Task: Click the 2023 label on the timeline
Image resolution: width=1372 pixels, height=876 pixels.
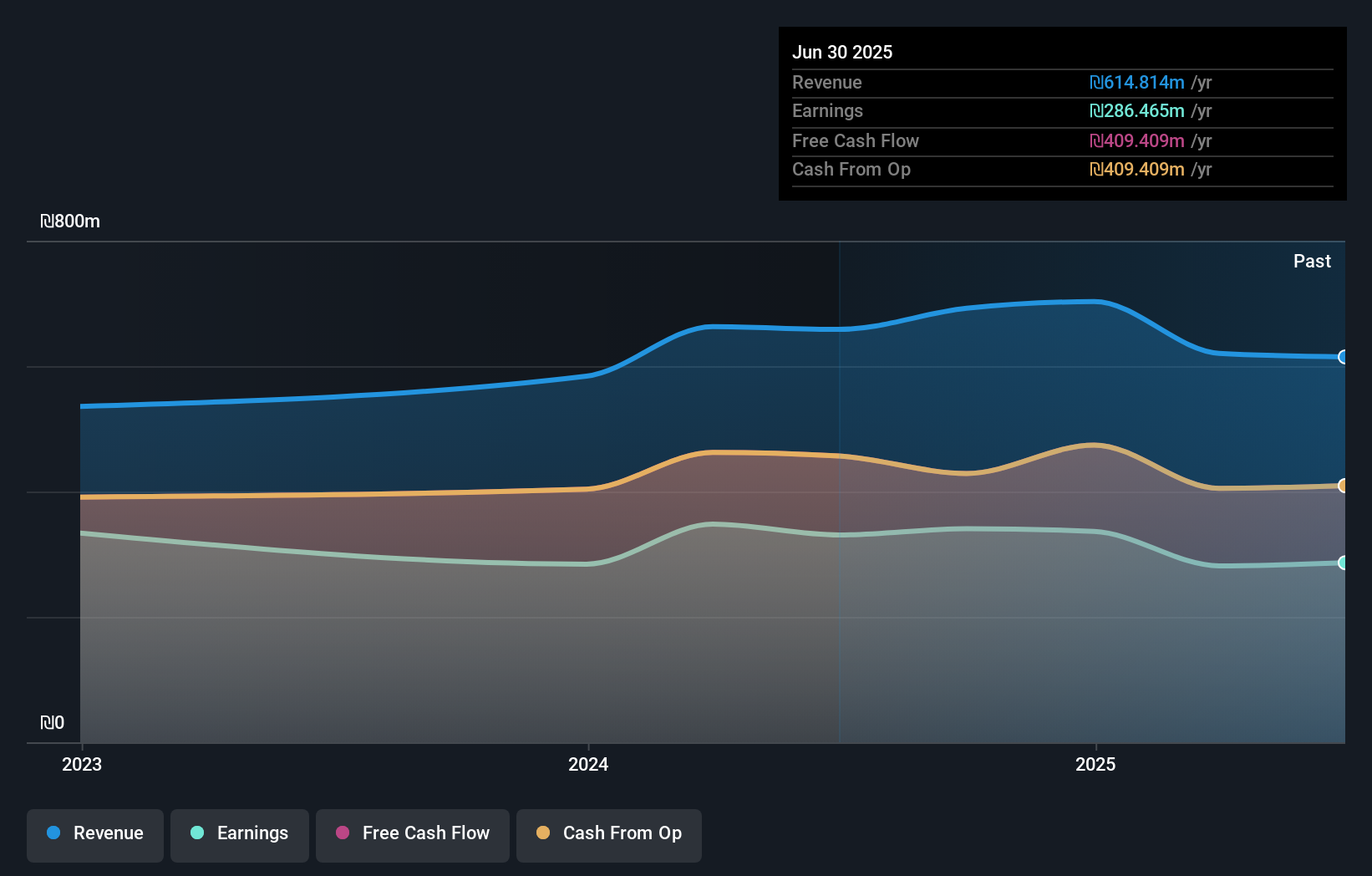Action: click(x=81, y=764)
